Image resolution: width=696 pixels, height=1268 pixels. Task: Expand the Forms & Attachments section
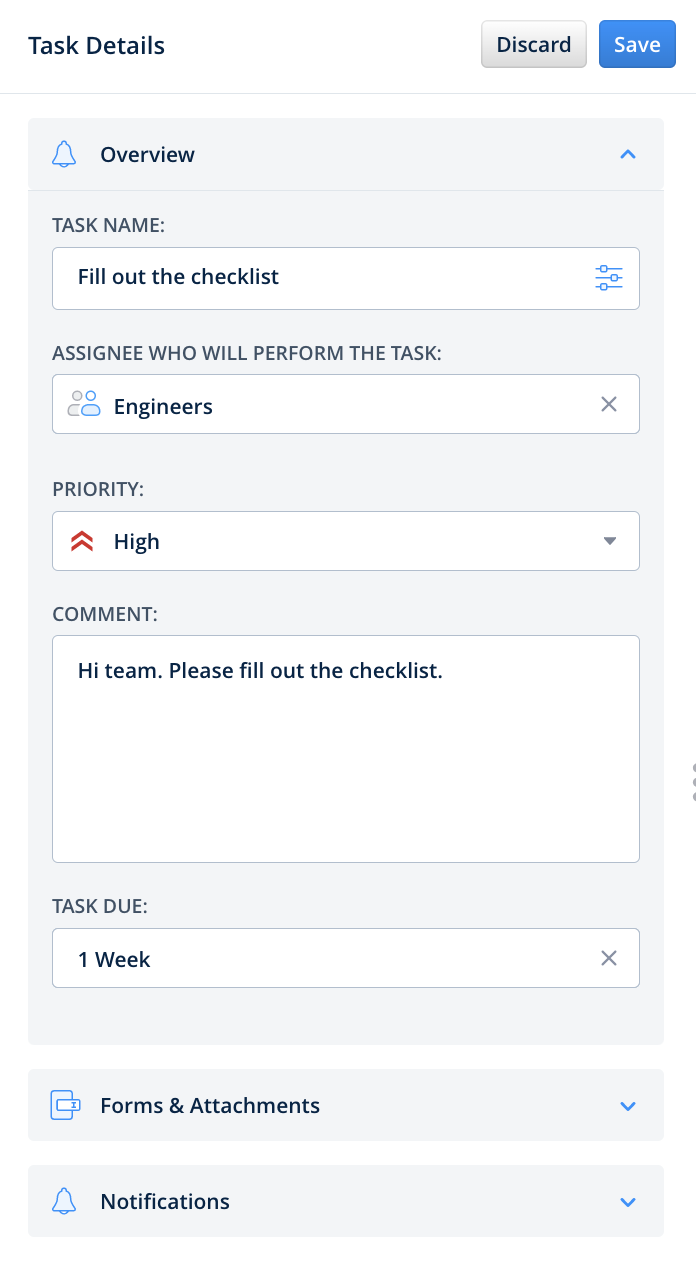coord(628,1106)
